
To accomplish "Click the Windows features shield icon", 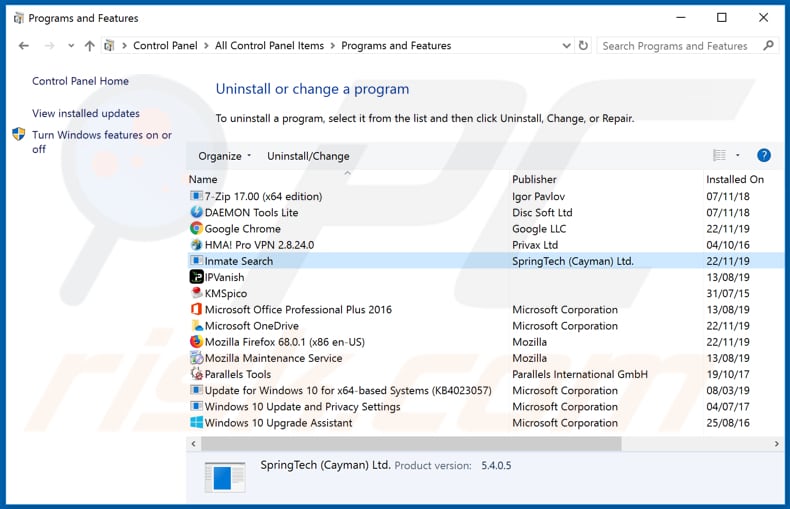I will click(19, 134).
